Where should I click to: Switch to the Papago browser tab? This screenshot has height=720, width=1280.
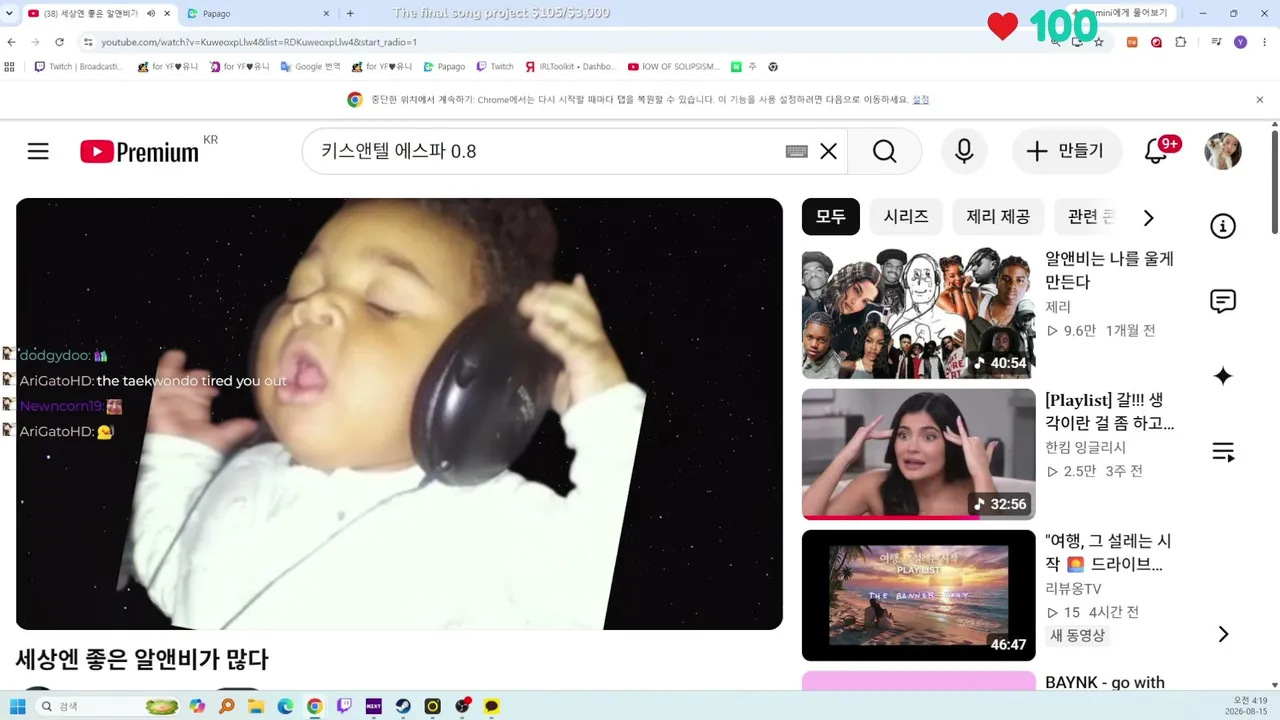point(257,13)
